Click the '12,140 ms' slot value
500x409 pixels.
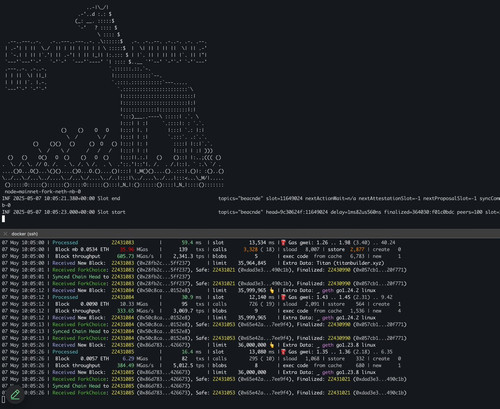(262, 297)
